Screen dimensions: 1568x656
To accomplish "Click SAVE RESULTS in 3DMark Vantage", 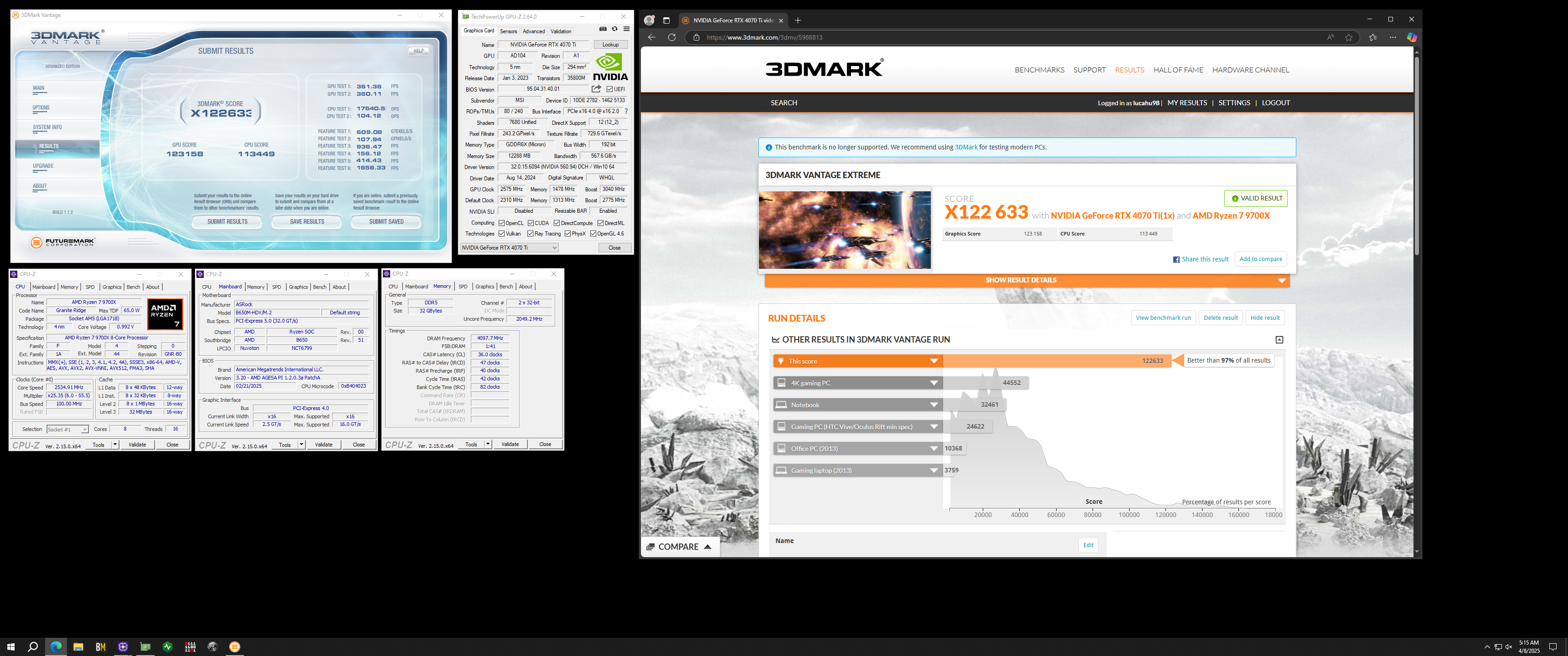I will click(x=307, y=222).
